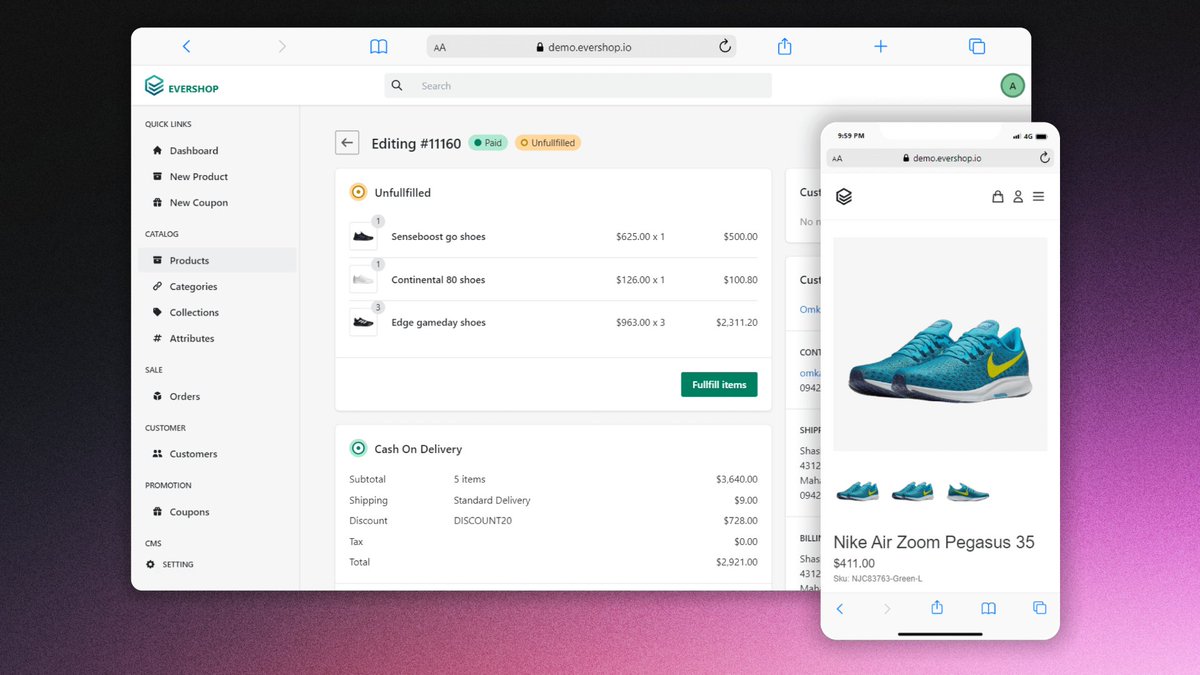Open the user account icon on phone storefront
Viewport: 1200px width, 675px height.
click(1018, 197)
